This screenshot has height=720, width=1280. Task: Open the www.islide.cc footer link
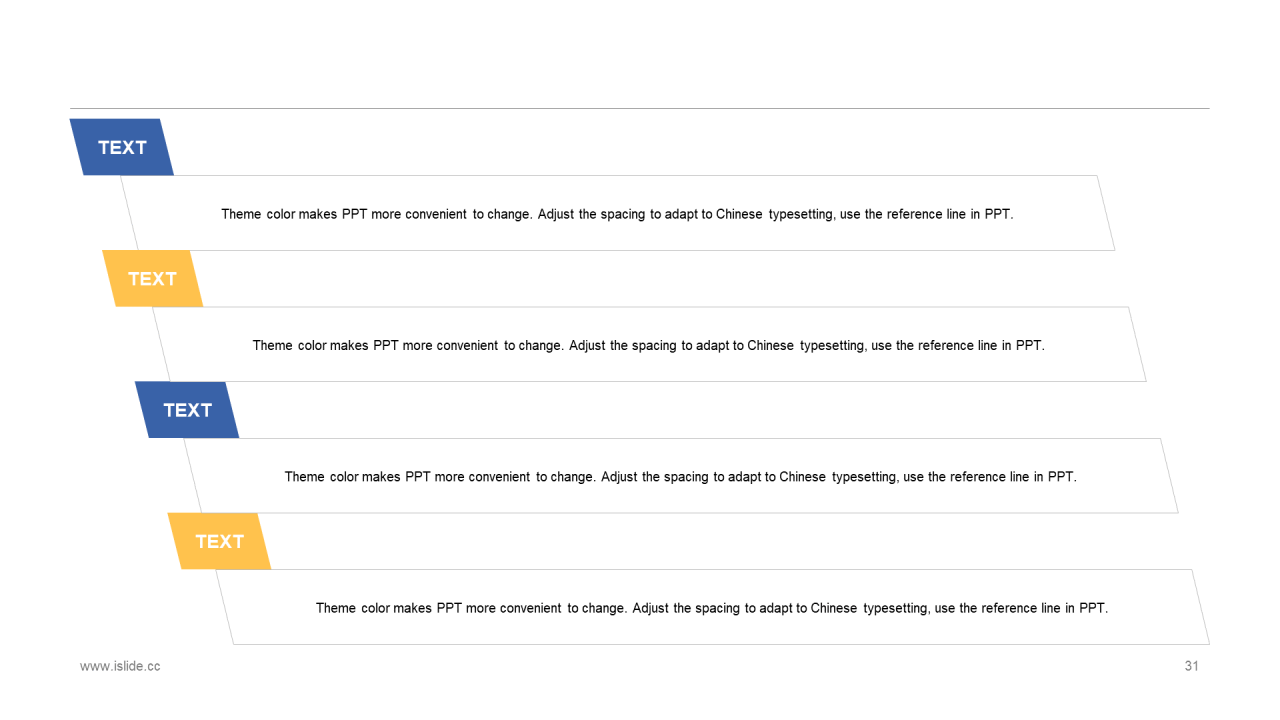click(x=120, y=666)
